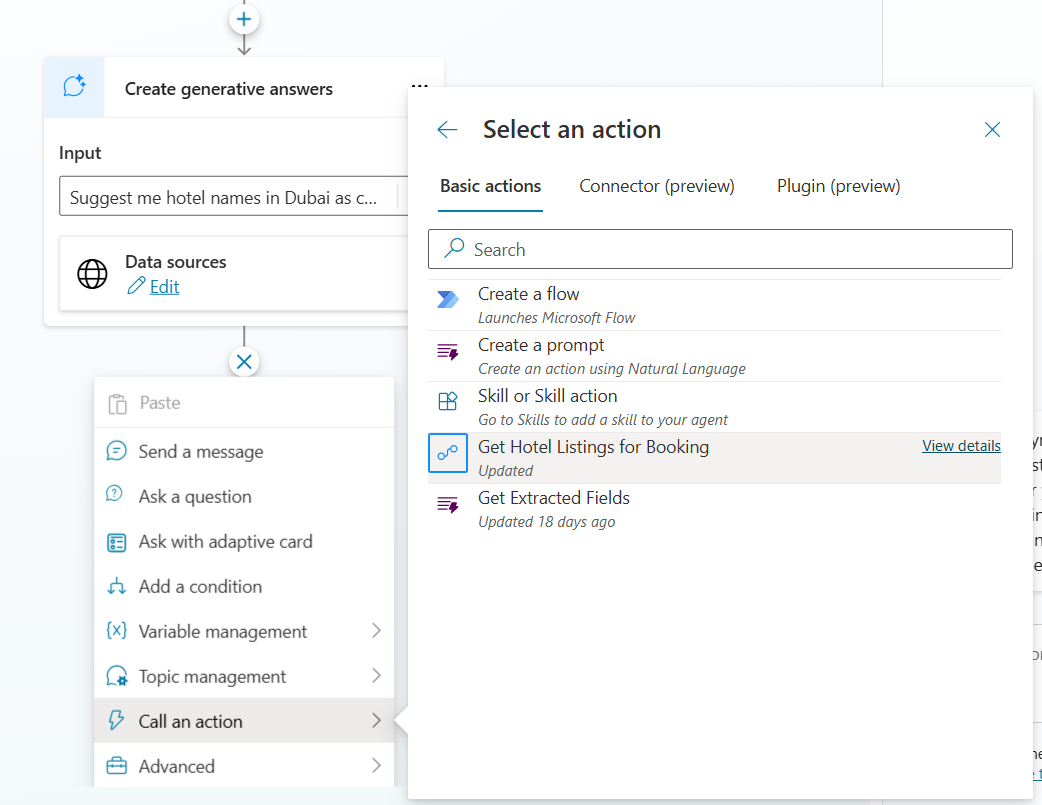Click the back arrow in Select an action
This screenshot has width=1042, height=805.
pos(447,130)
